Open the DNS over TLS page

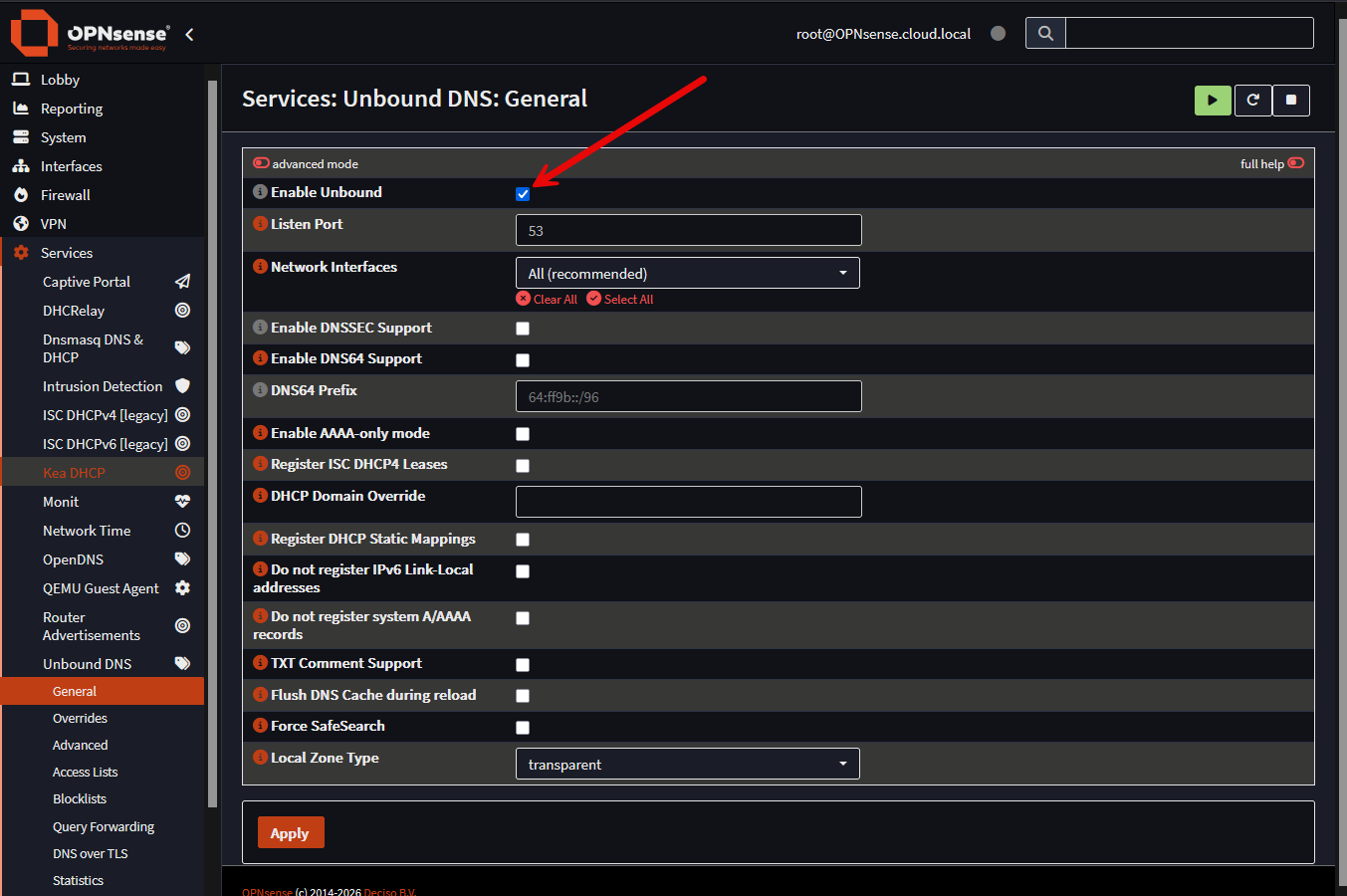click(x=104, y=853)
